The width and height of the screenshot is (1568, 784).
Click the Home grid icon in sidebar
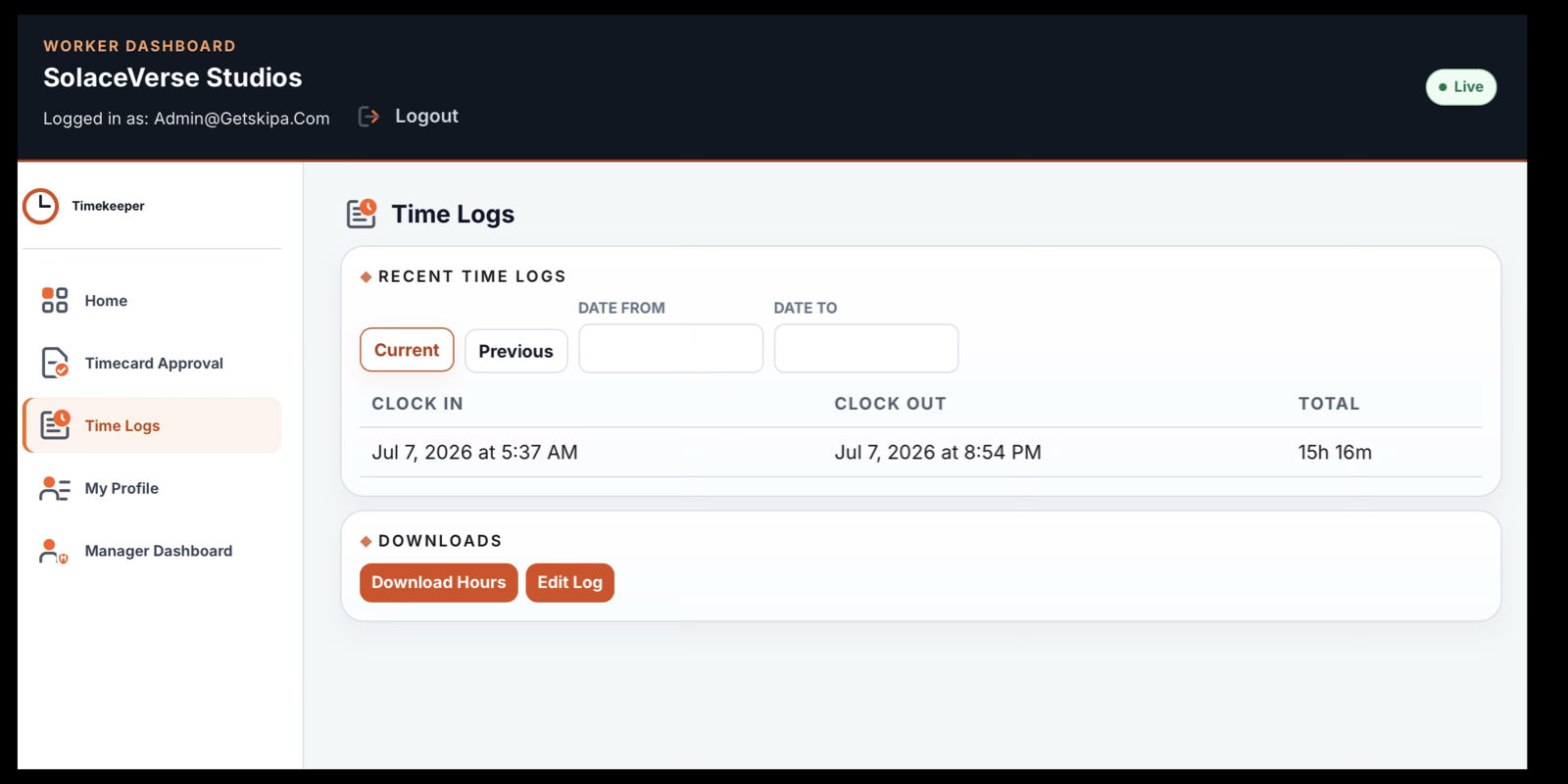point(55,300)
